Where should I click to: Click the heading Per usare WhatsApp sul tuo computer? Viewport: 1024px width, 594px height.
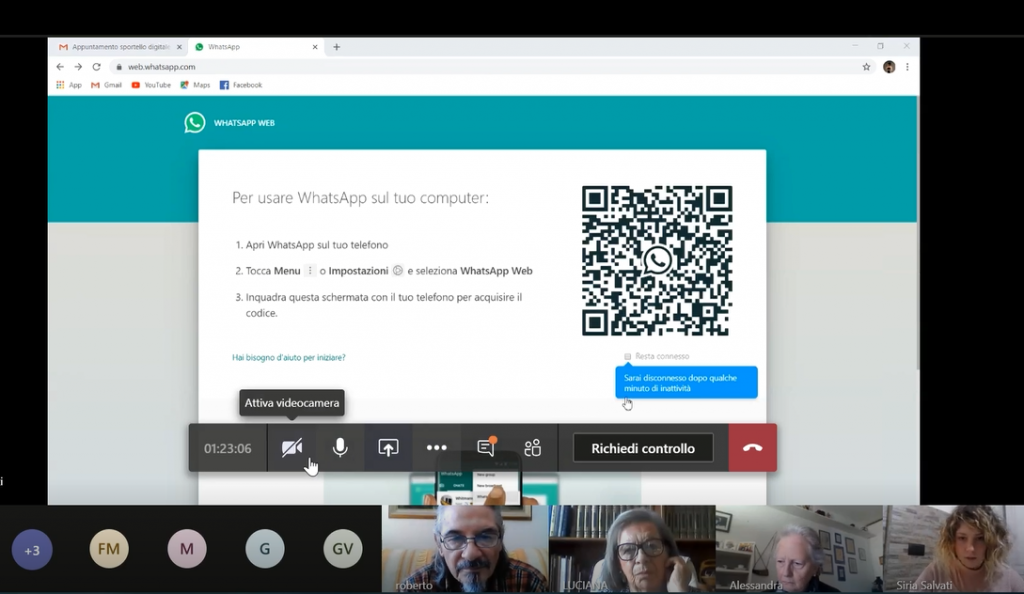tap(360, 198)
